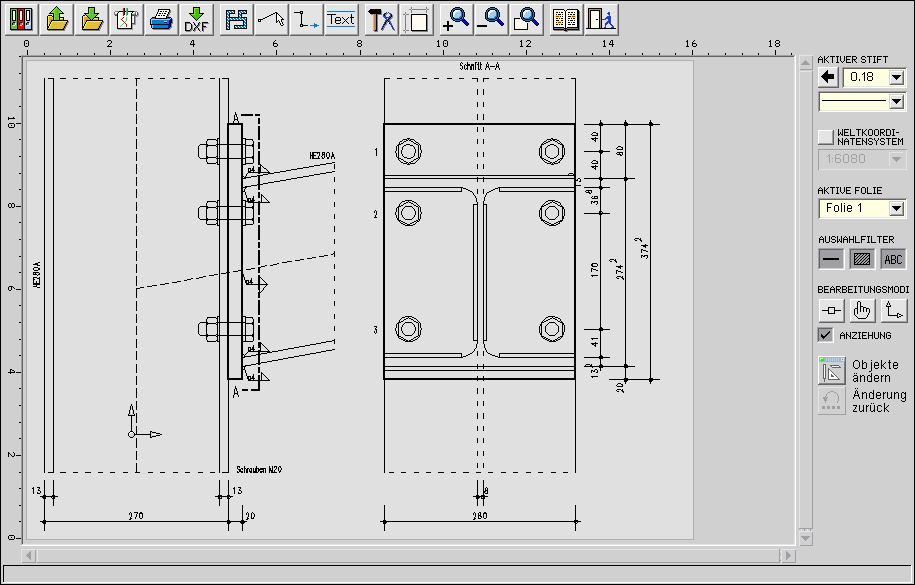Disable the Anziehung snap checkbox

coord(825,335)
